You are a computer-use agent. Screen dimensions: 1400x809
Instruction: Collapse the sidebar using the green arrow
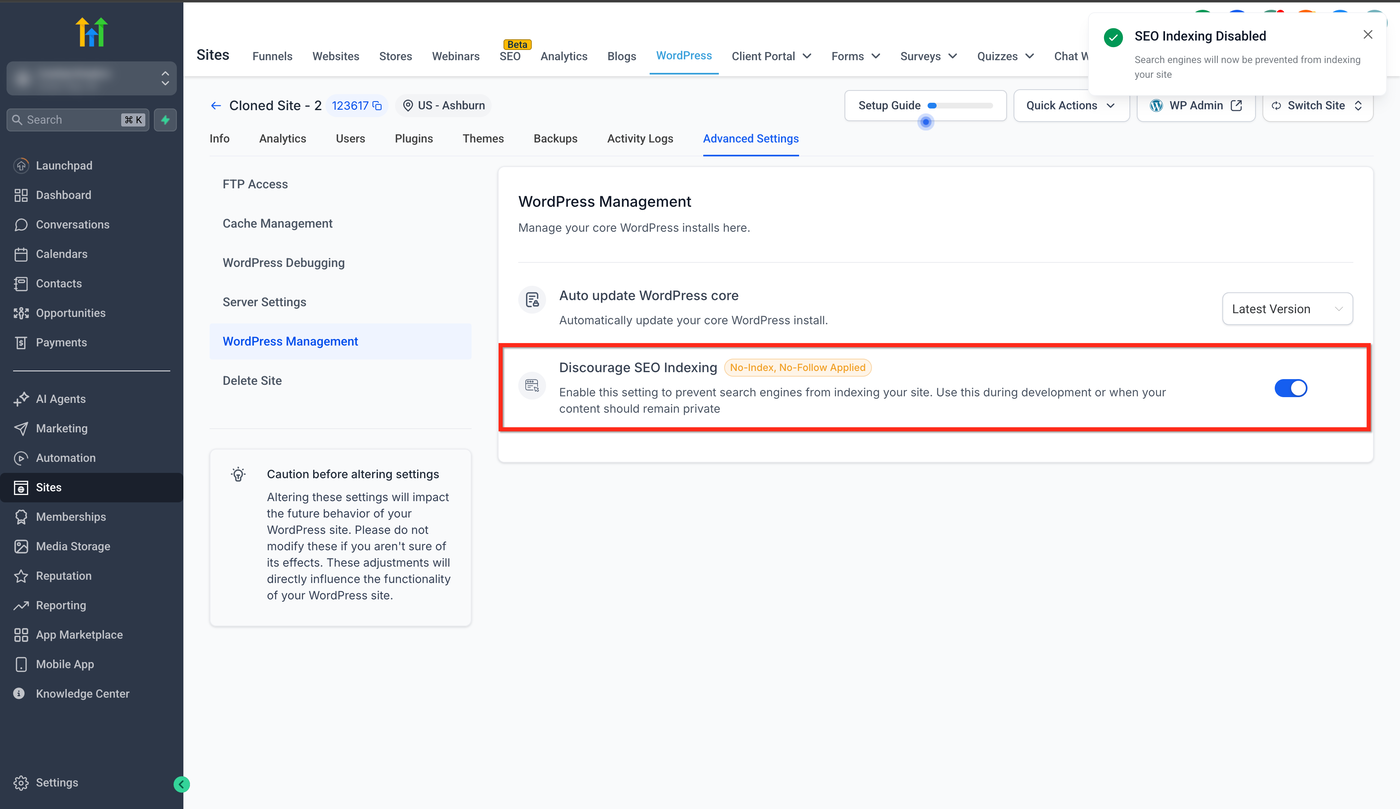[x=181, y=784]
